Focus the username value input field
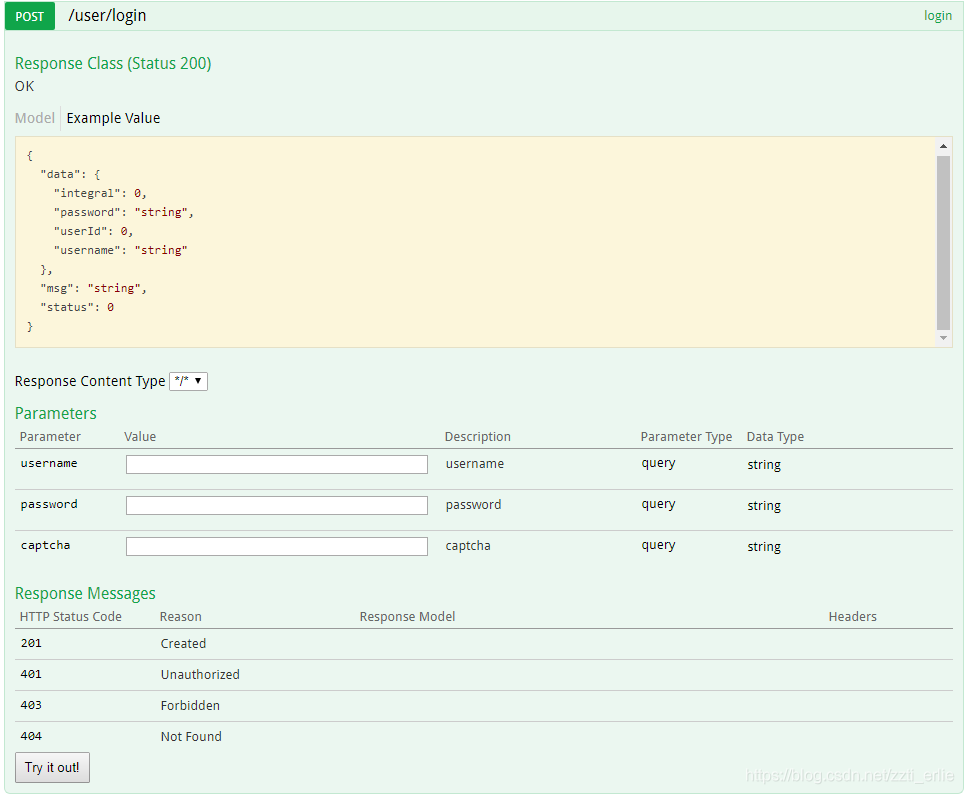This screenshot has width=964, height=794. (276, 464)
